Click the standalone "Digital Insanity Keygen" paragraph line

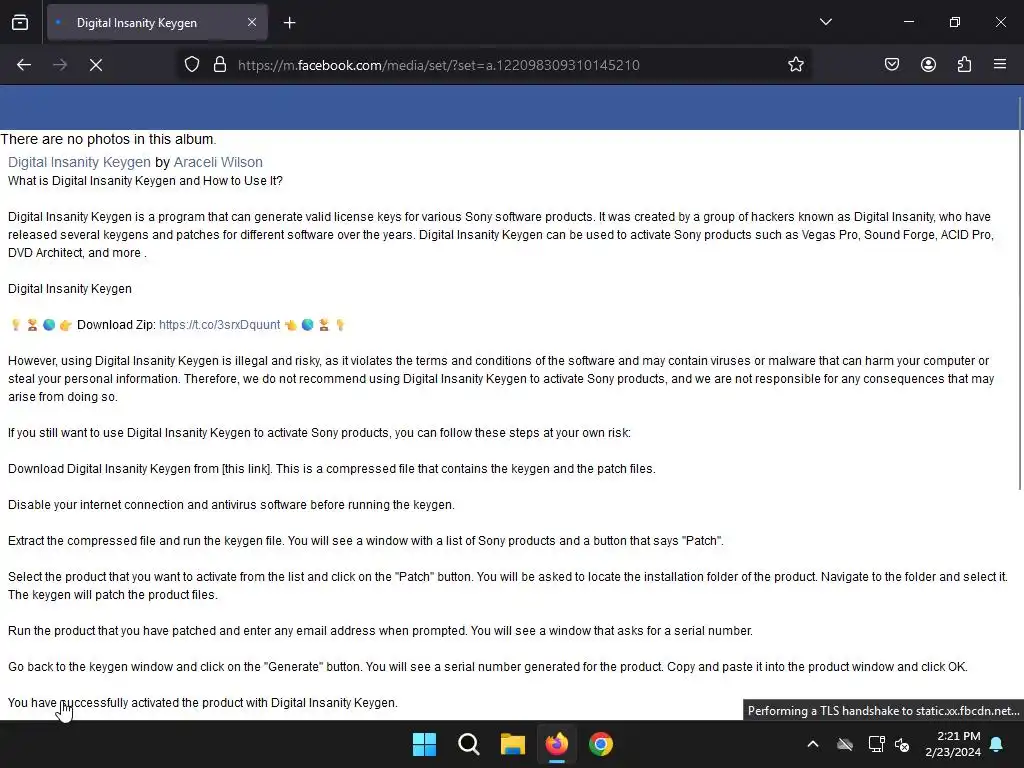click(70, 289)
